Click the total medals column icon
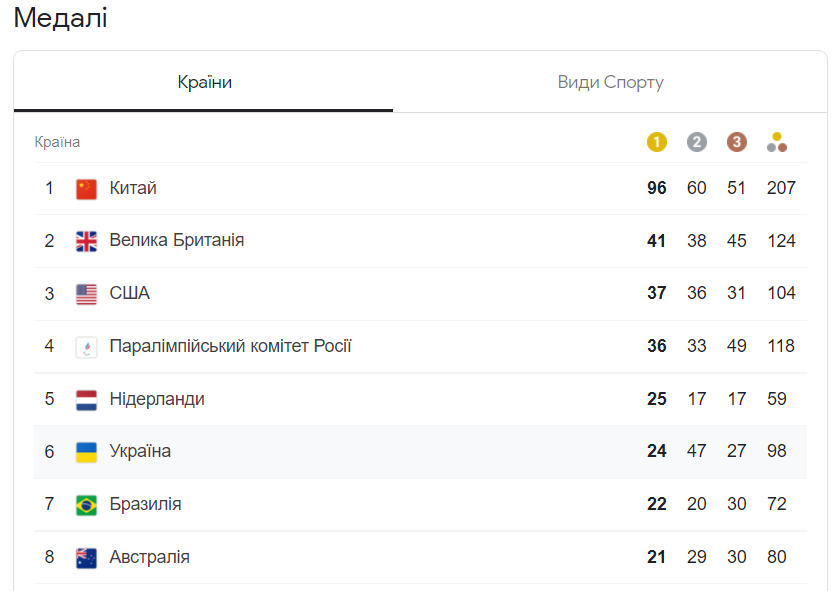840x591 pixels. coord(777,142)
